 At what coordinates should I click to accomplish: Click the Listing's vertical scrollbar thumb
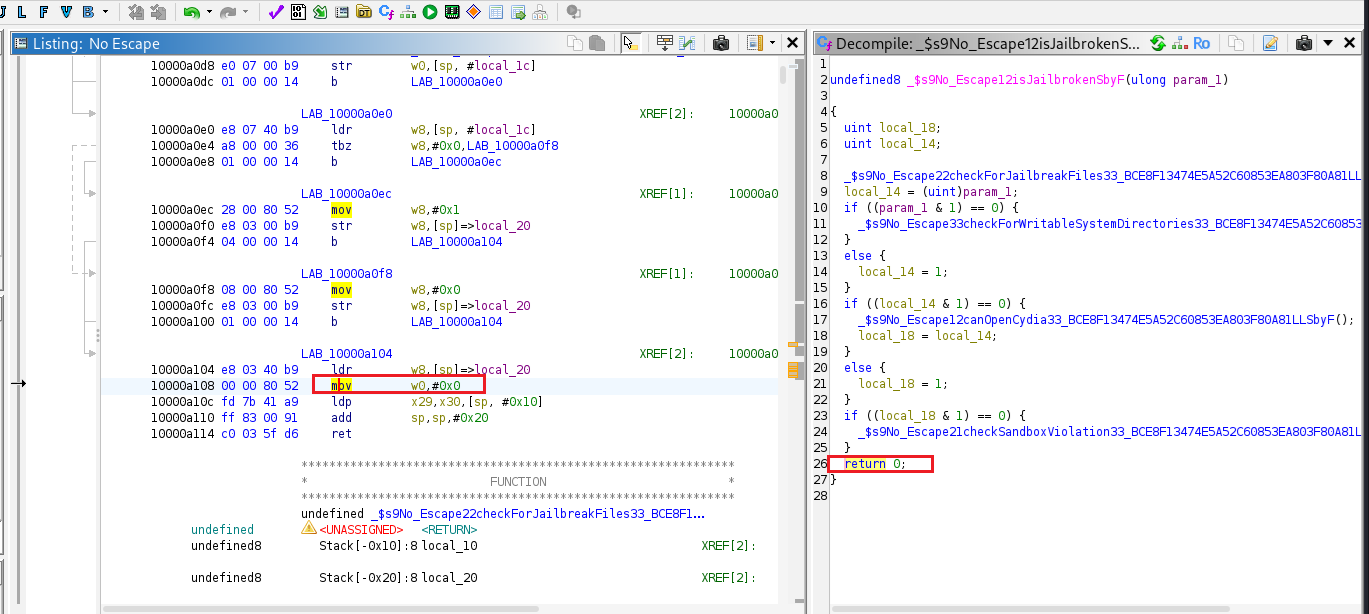pos(783,75)
